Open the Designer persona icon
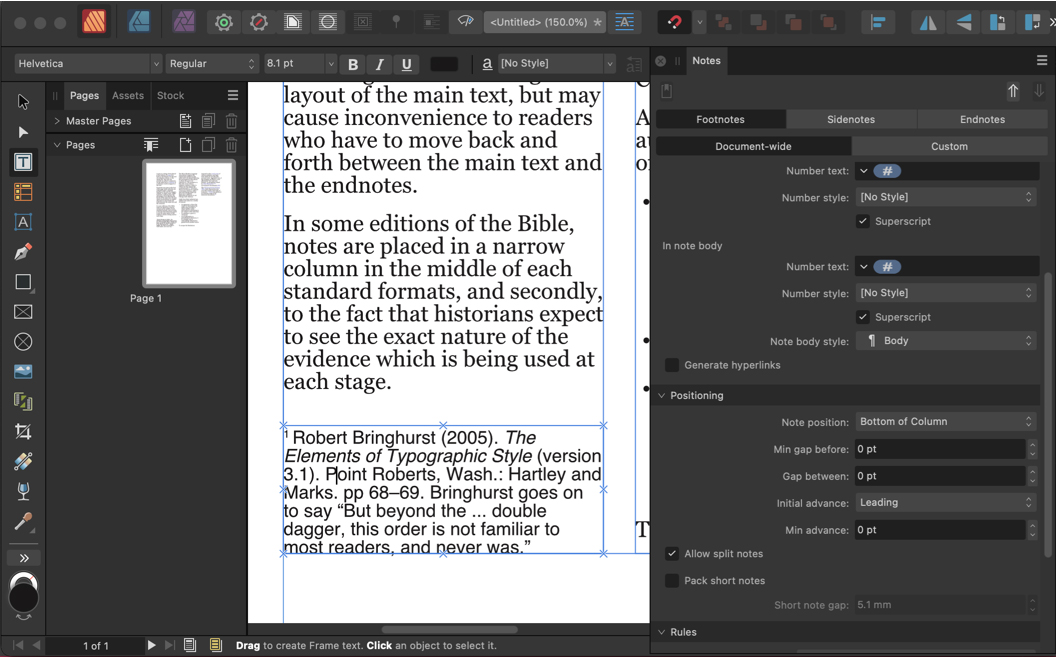This screenshot has height=657, width=1057. [139, 22]
